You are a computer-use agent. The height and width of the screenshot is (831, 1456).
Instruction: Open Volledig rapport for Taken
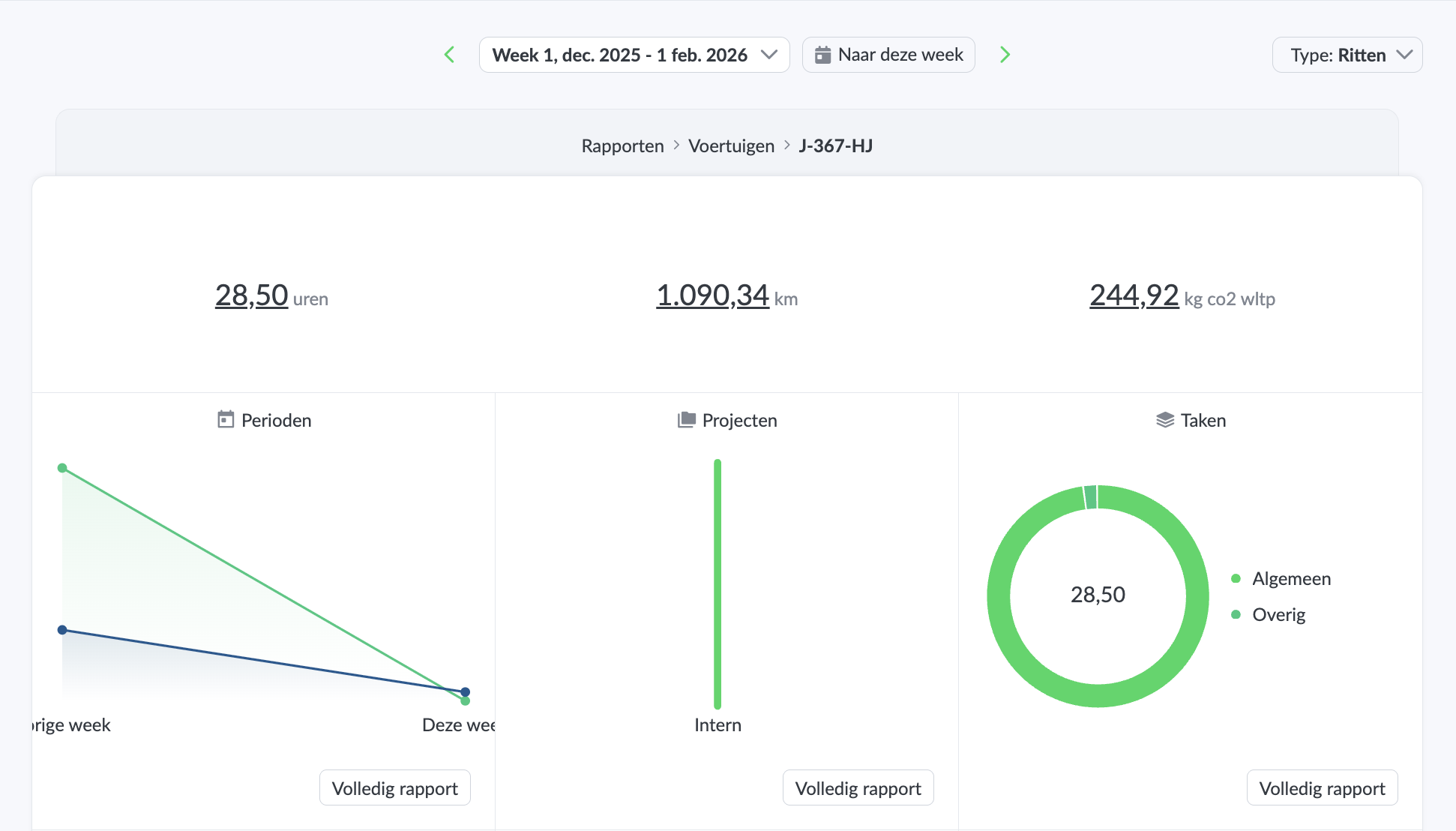pos(1321,787)
